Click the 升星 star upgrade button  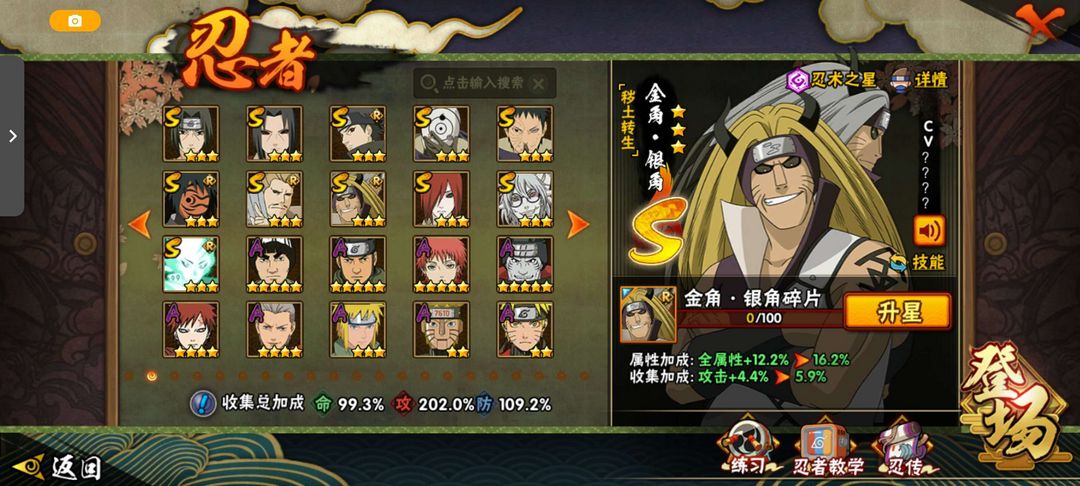click(897, 312)
